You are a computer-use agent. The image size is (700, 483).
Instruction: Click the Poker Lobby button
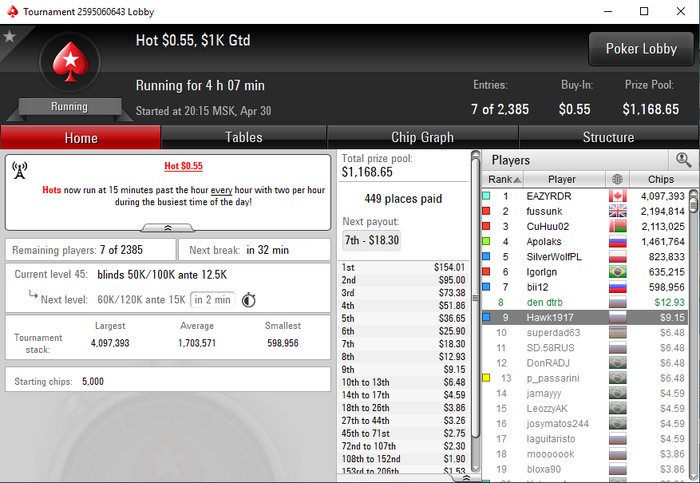pyautogui.click(x=641, y=49)
